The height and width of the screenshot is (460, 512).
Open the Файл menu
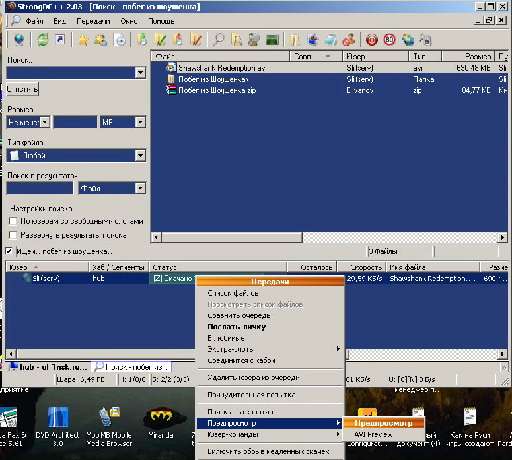coord(34,21)
